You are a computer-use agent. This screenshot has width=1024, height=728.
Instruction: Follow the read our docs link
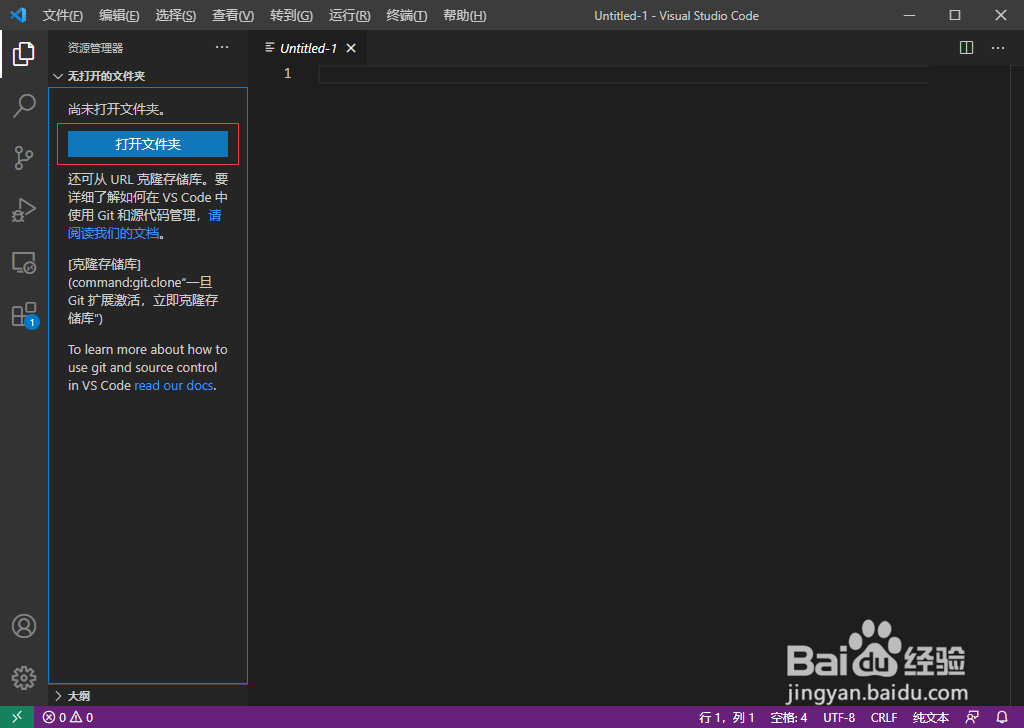[174, 385]
